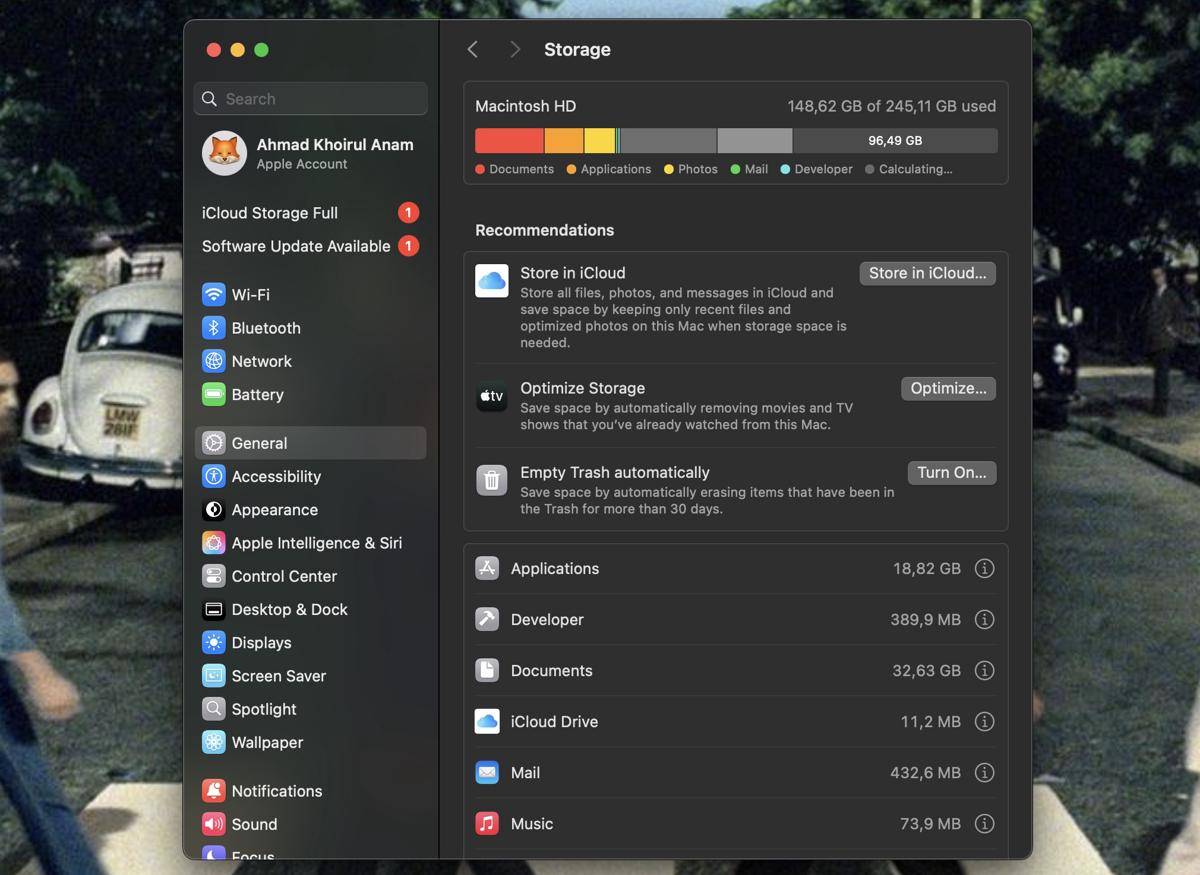Click the Search field in sidebar
The image size is (1200, 875).
(310, 99)
